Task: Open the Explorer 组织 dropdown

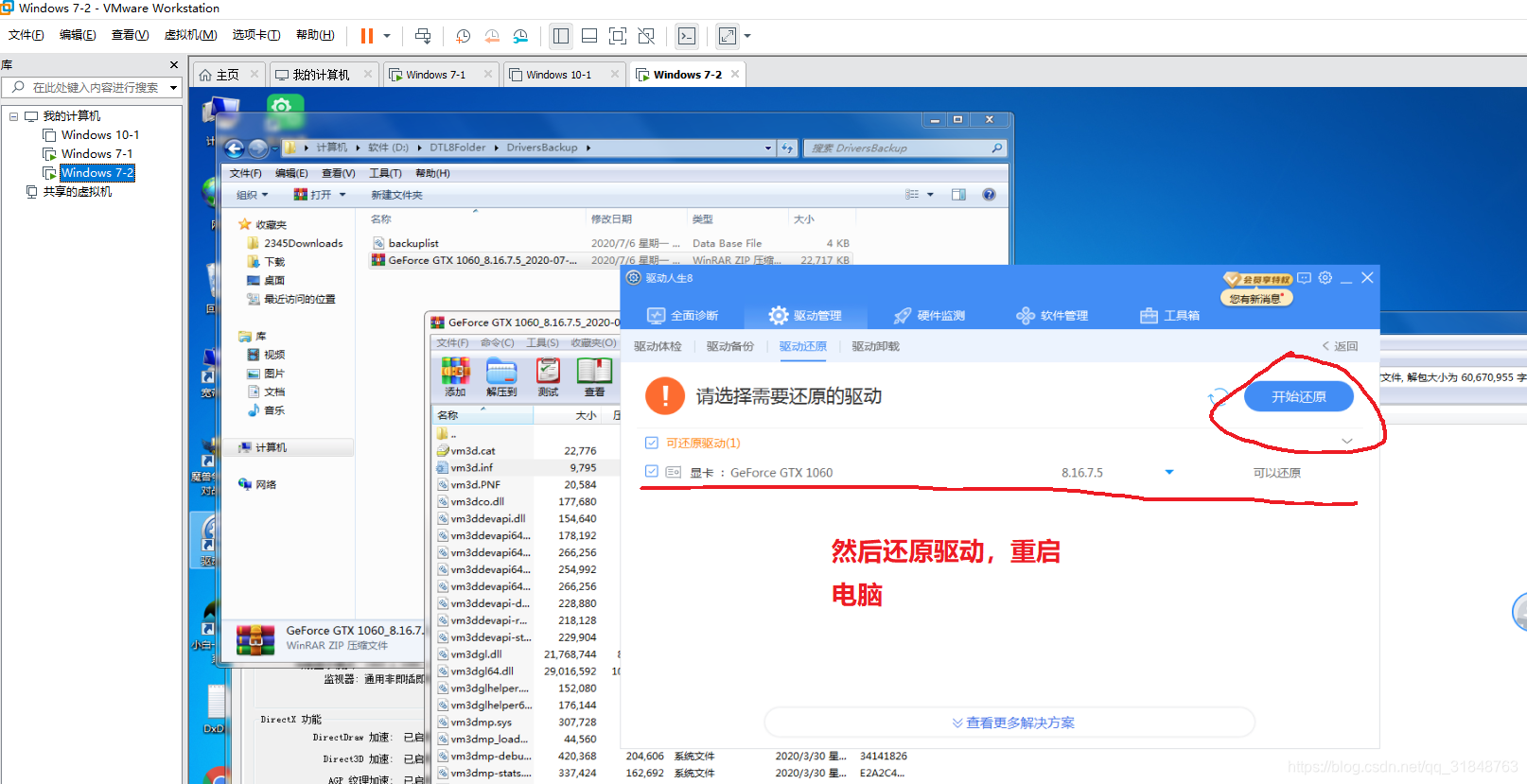Action: [252, 195]
